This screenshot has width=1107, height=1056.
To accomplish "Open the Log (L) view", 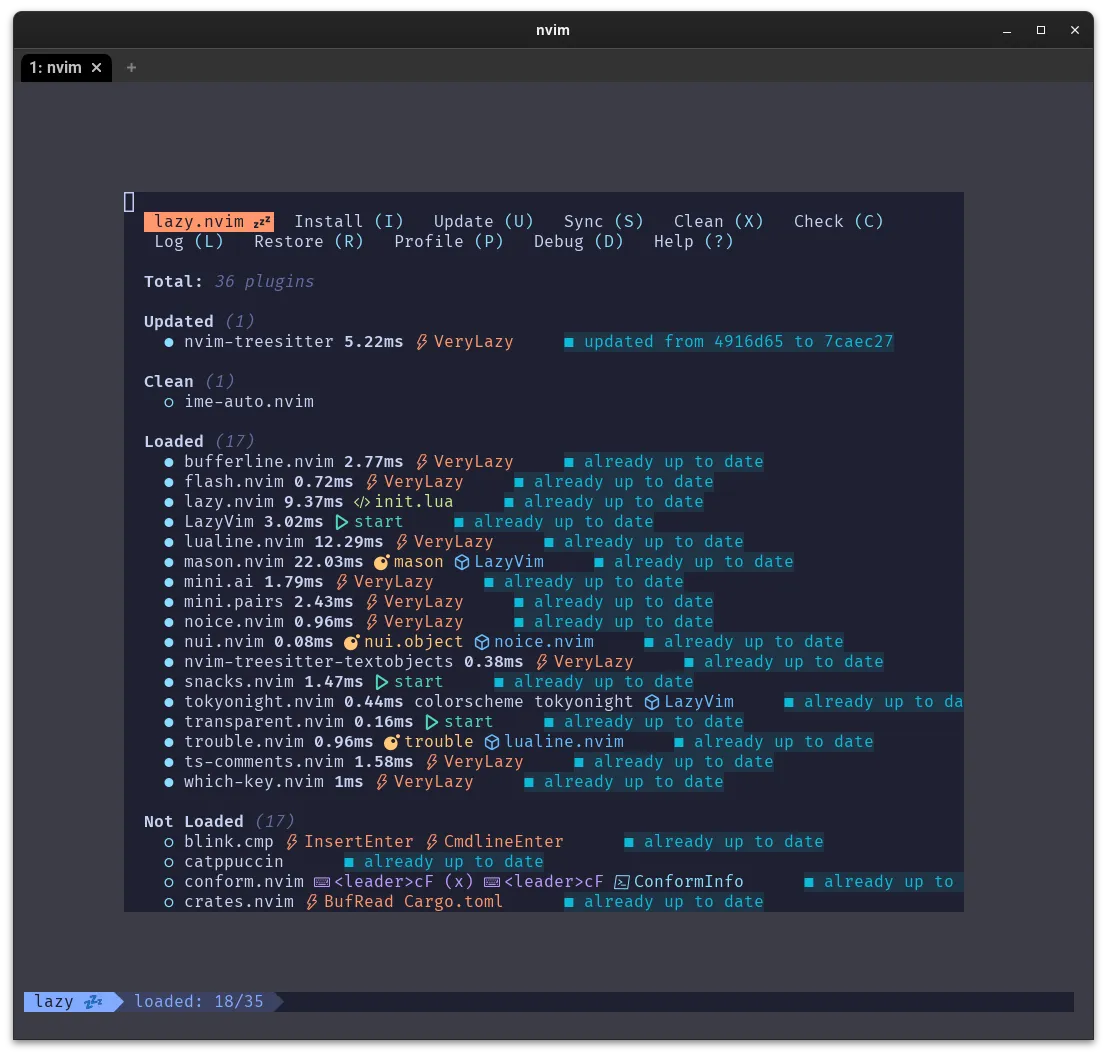I will tap(189, 241).
